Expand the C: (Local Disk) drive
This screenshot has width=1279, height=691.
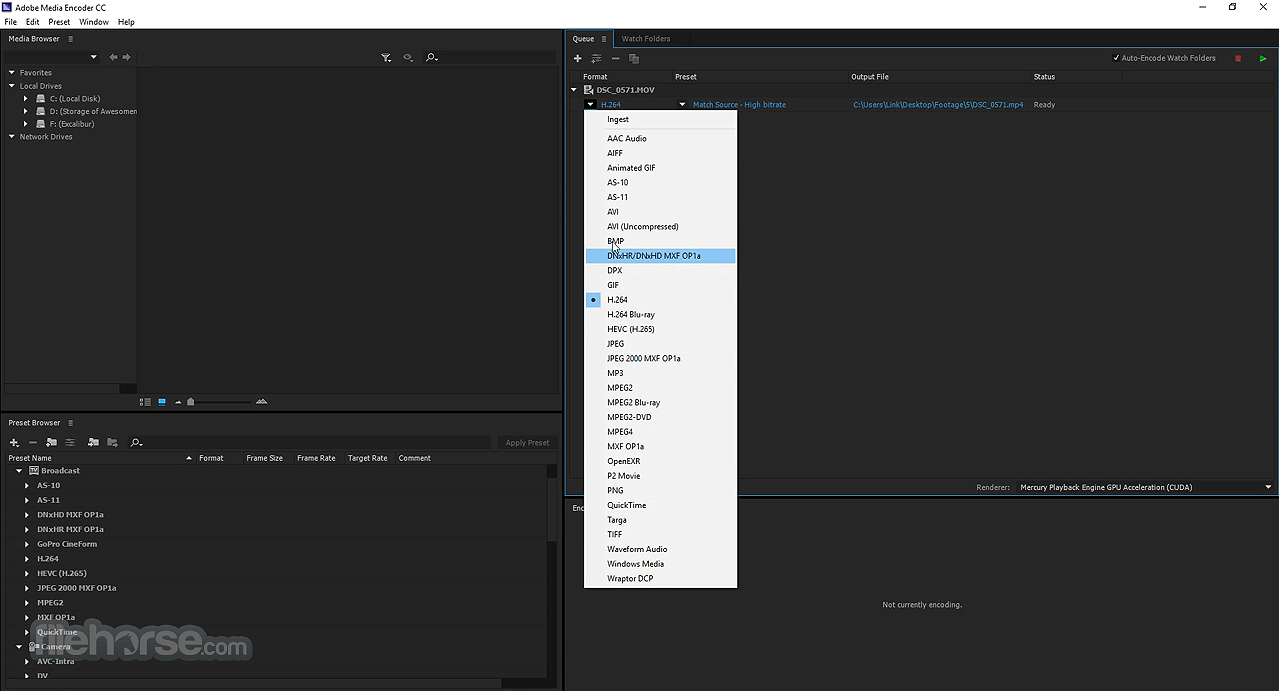[26, 99]
